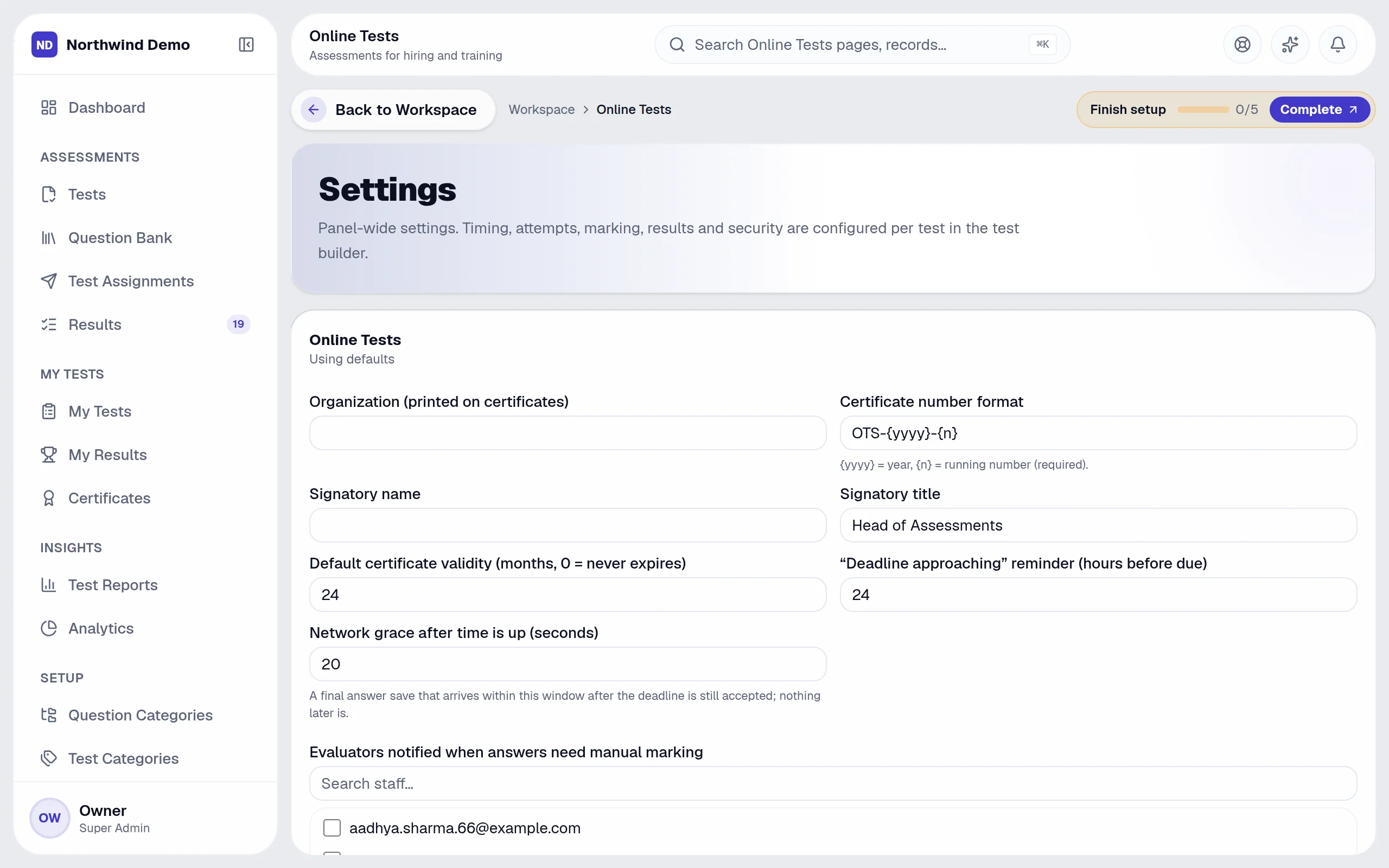Open the Test Assignments menu label

click(131, 282)
